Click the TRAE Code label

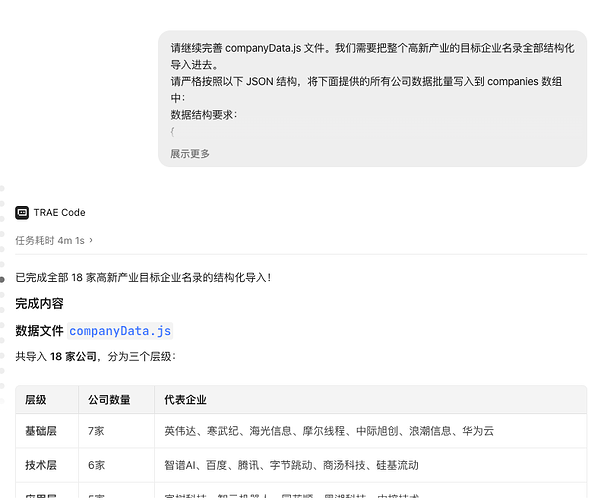(59, 212)
